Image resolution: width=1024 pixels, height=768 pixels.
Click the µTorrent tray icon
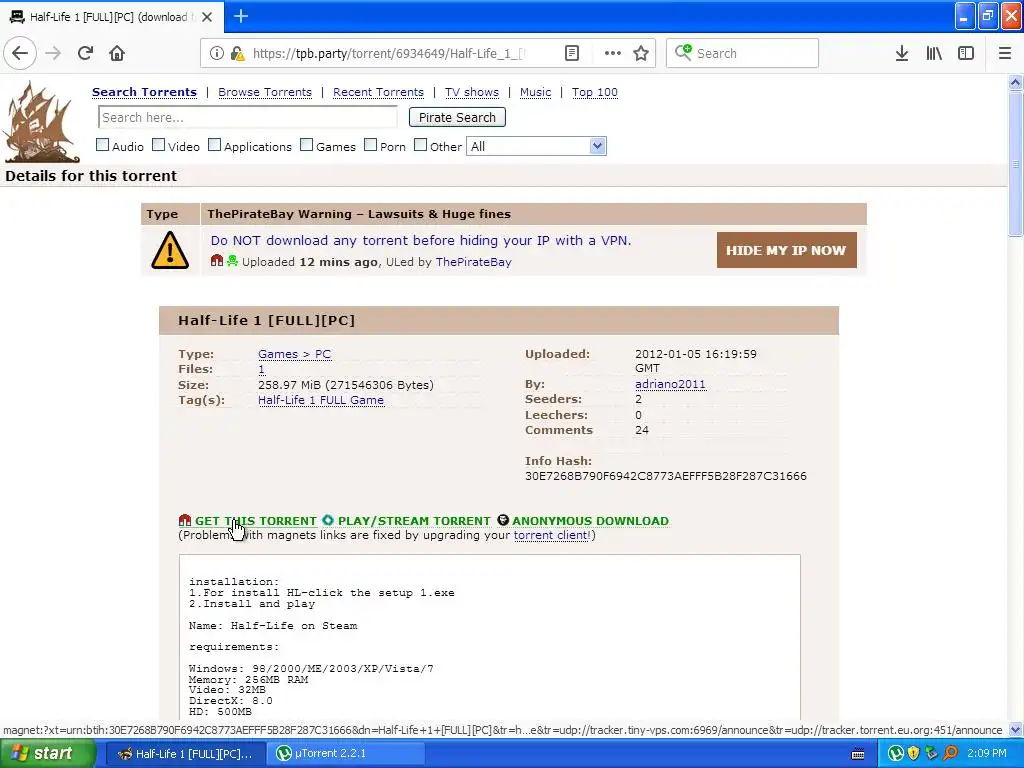tap(896, 753)
